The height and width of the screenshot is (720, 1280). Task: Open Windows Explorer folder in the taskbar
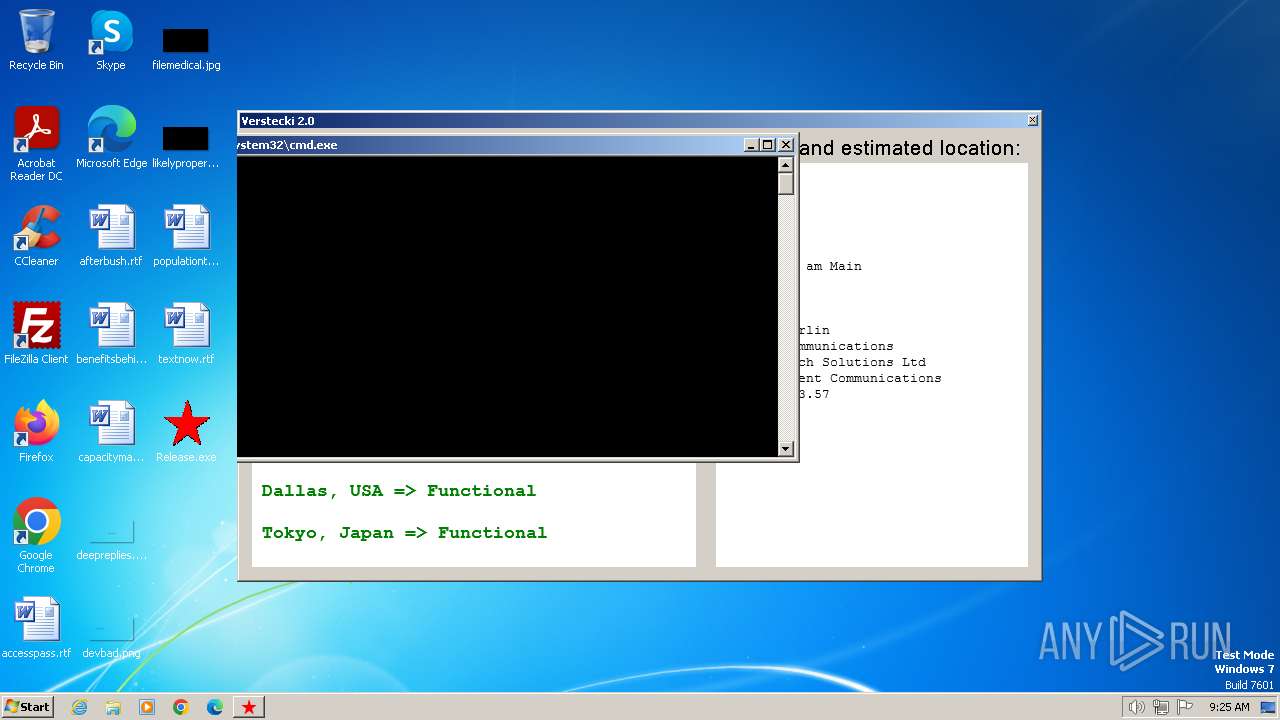coord(113,707)
